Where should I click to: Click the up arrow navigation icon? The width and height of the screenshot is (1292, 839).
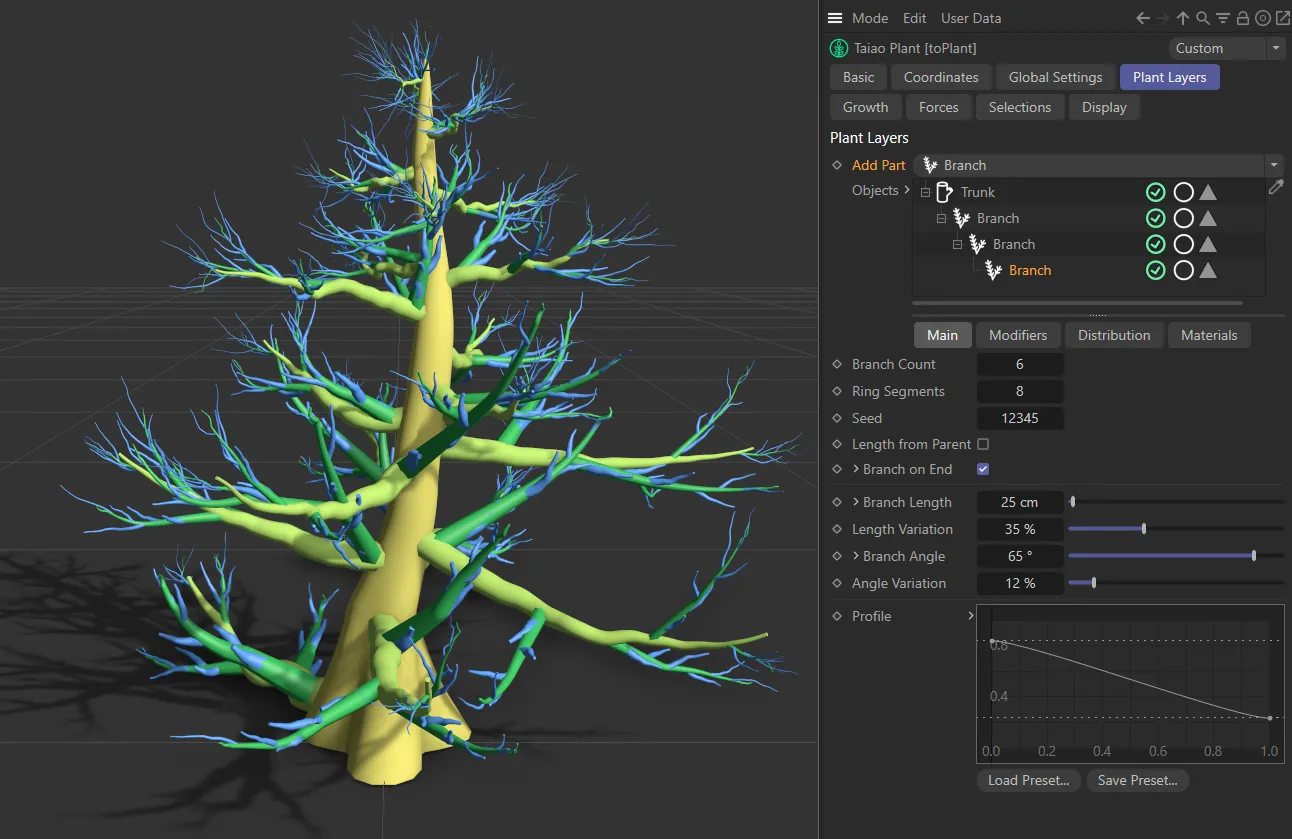1183,18
